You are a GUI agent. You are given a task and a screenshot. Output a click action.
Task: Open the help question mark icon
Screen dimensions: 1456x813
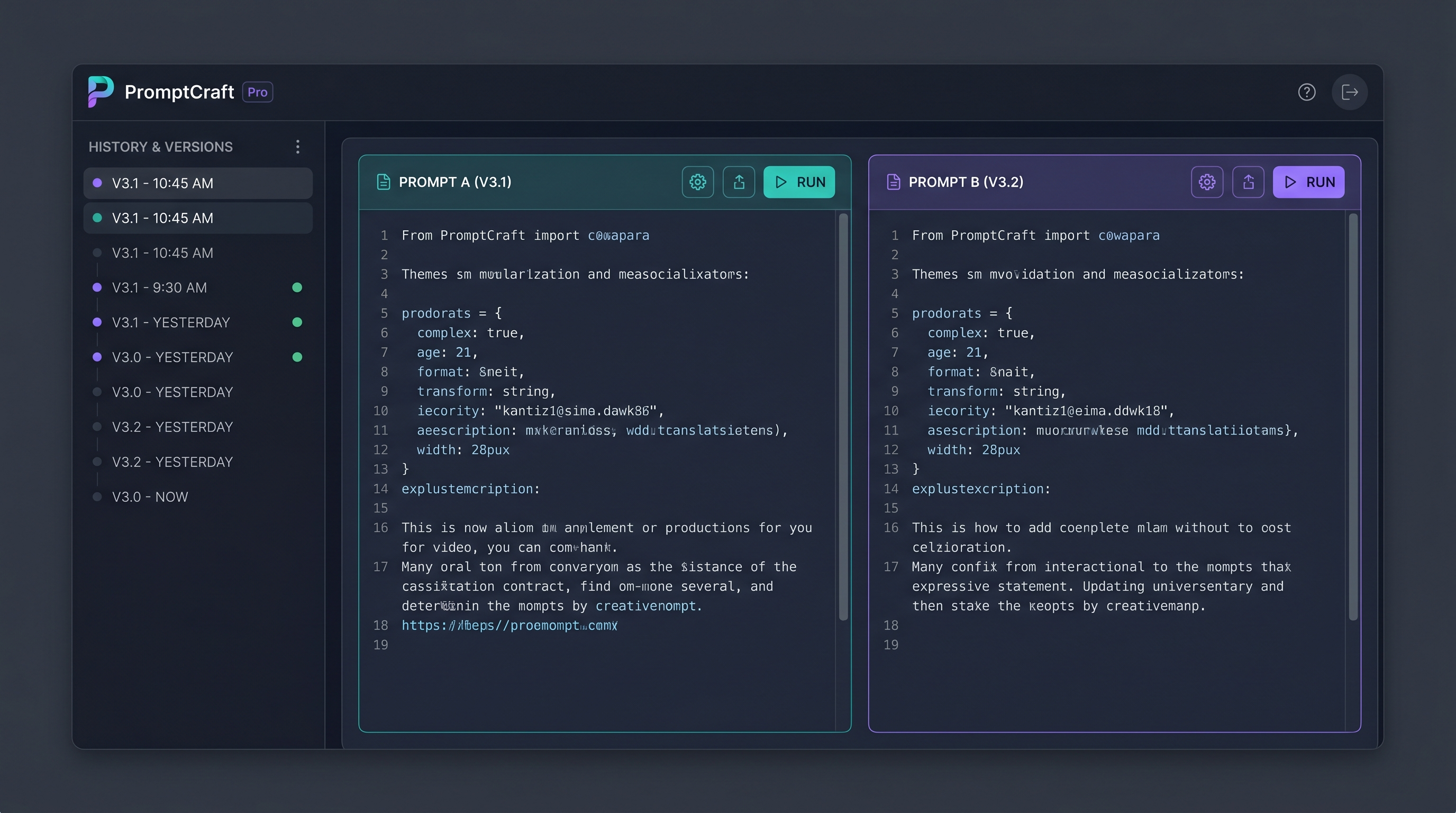click(x=1306, y=92)
